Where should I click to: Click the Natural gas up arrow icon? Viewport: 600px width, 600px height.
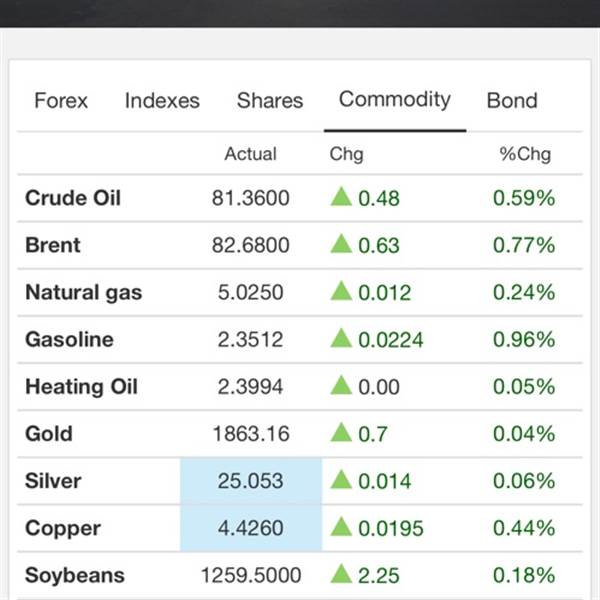point(341,291)
